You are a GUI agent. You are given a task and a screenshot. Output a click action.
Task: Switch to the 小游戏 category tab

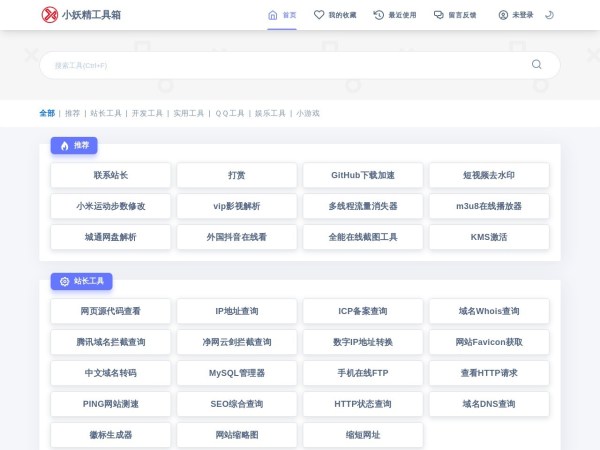coord(308,113)
